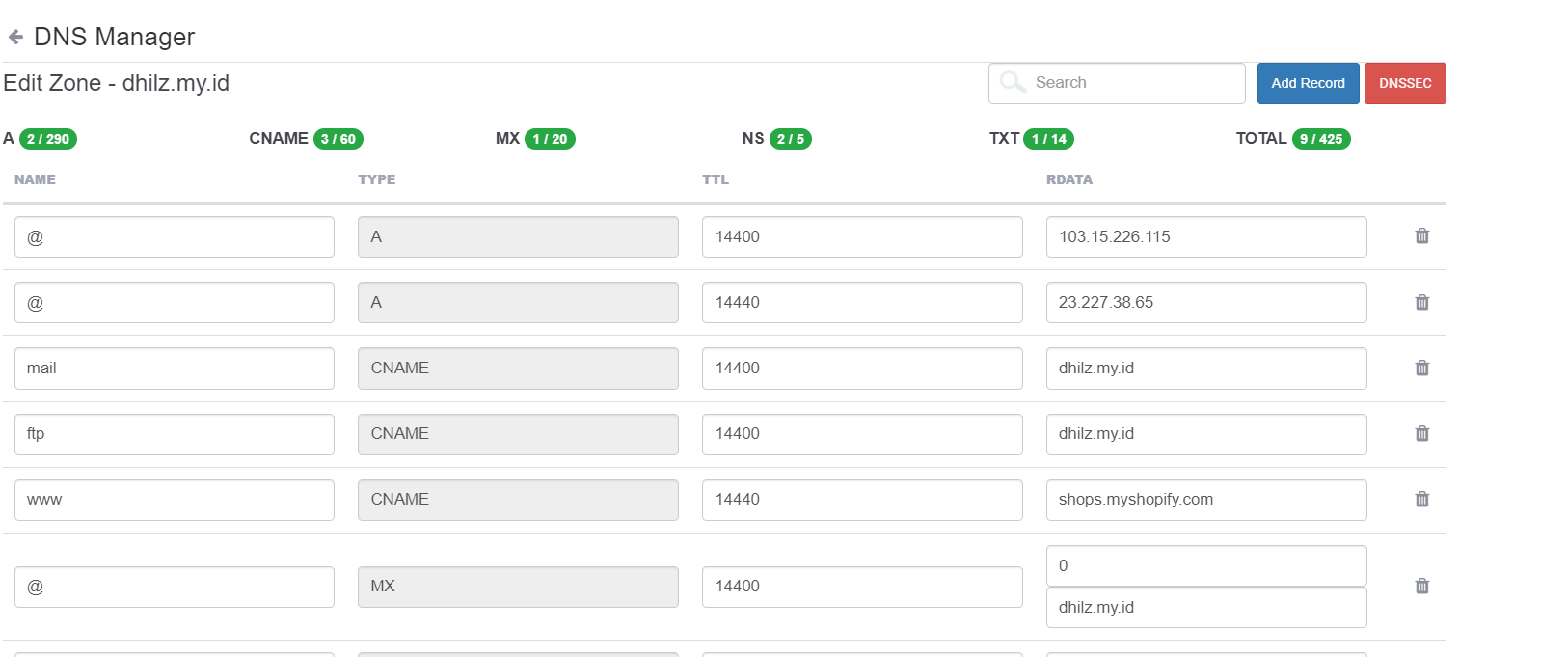The height and width of the screenshot is (657, 1568).
Task: Open the Add Record dialog
Action: pyautogui.click(x=1308, y=83)
